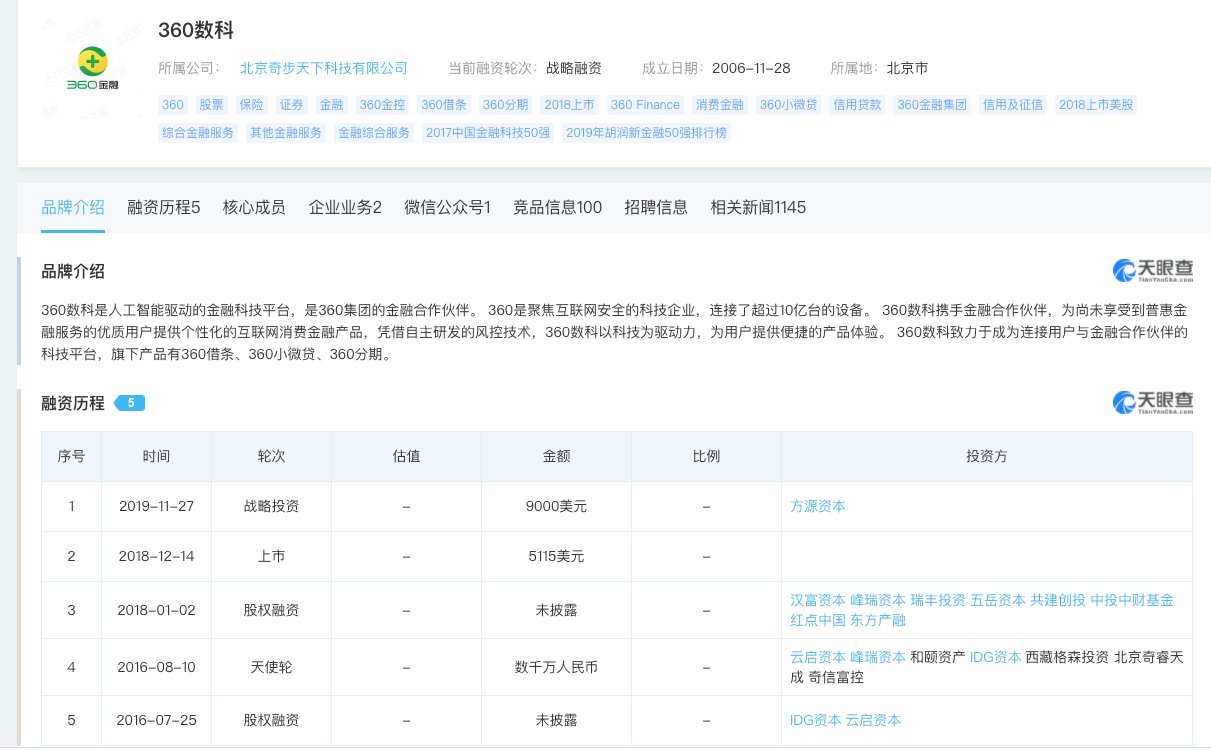Click IDG资本 in the 天使轮 row
Viewport: 1211px width, 750px height.
pyautogui.click(x=996, y=657)
